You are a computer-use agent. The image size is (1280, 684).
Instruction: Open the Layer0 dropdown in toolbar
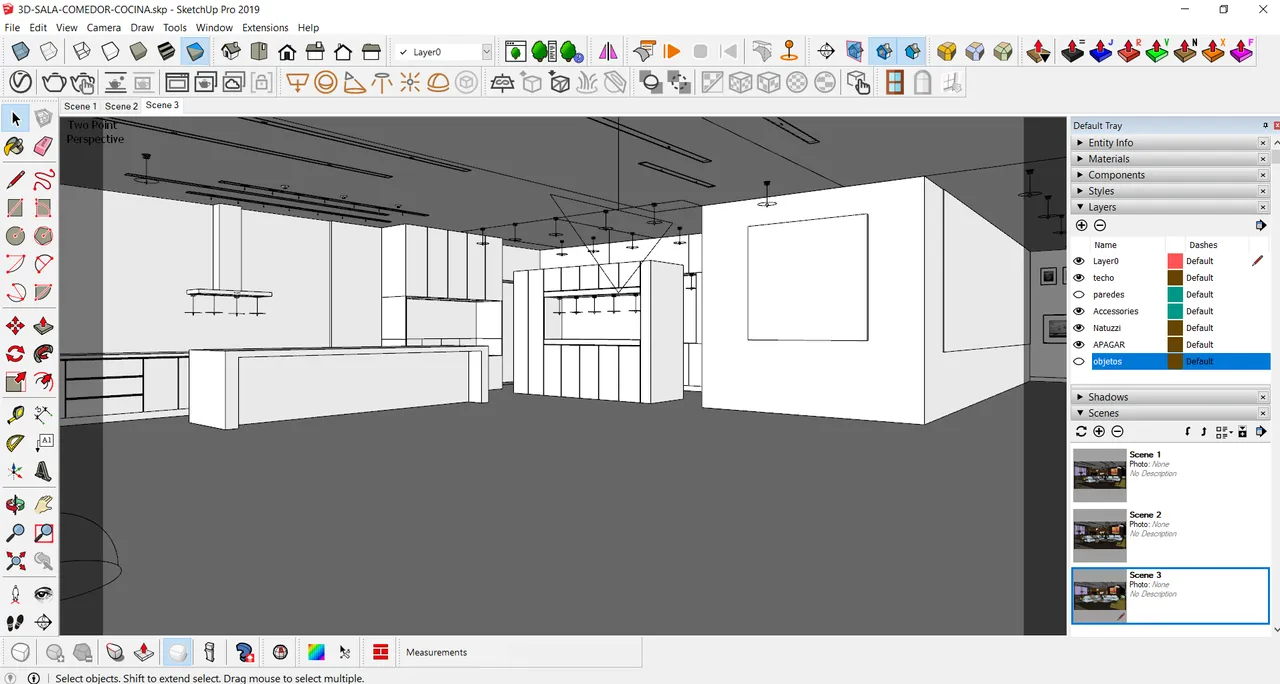coord(486,51)
